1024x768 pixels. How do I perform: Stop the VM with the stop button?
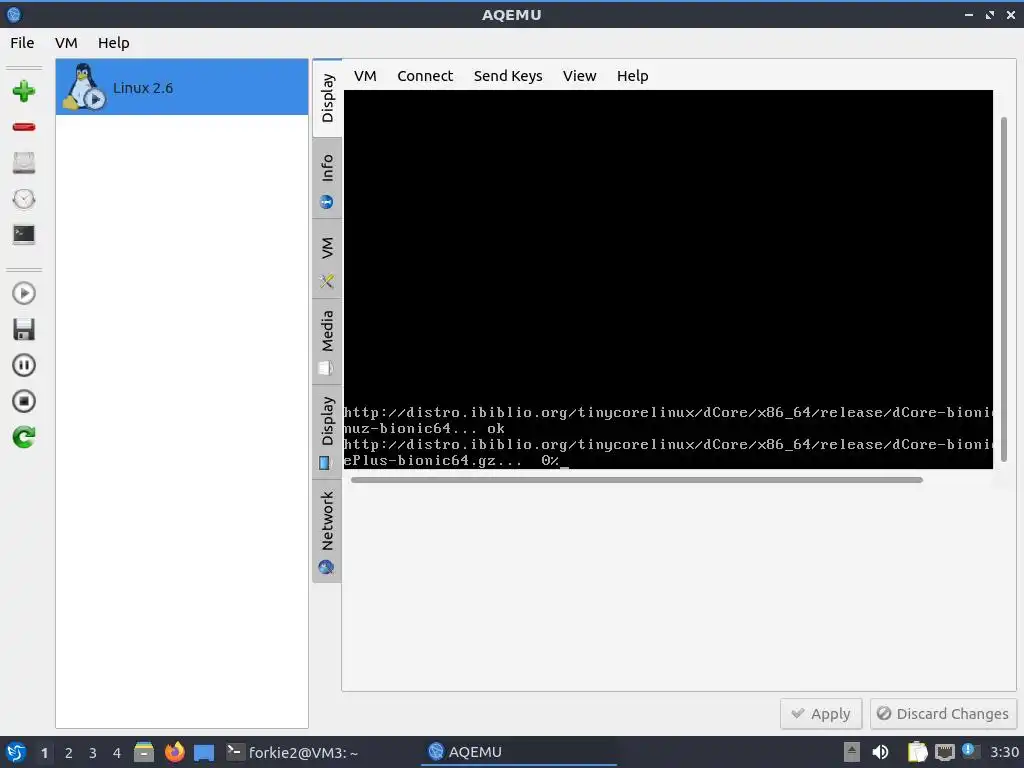click(24, 401)
